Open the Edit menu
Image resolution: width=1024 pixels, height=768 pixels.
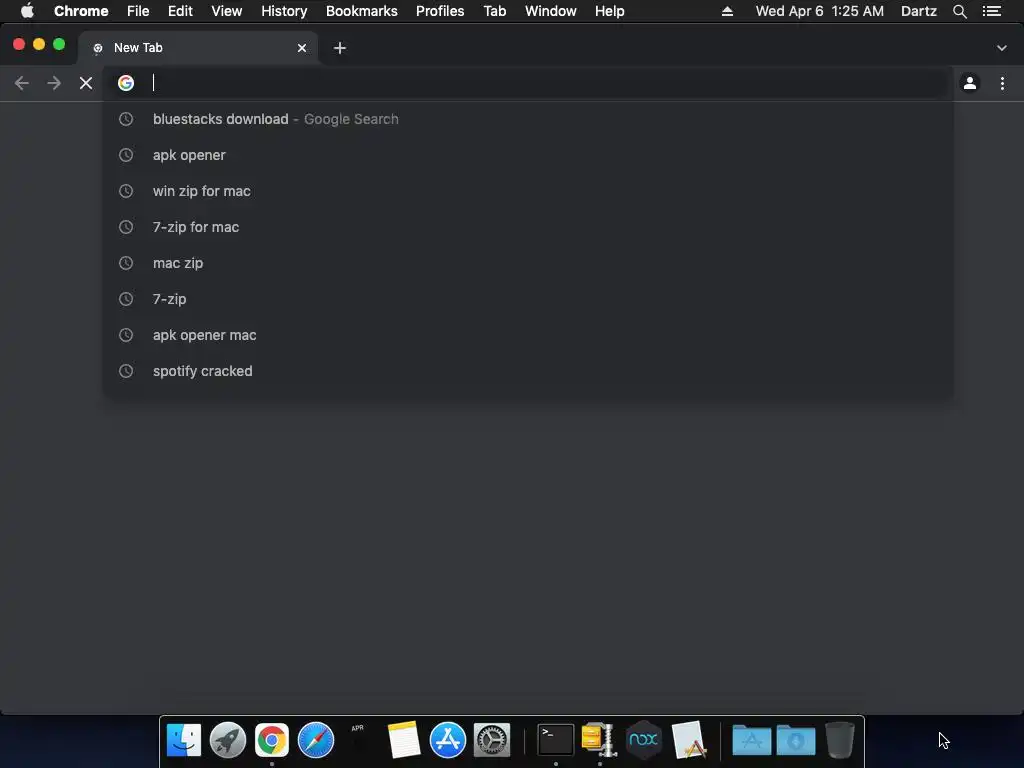(x=180, y=11)
